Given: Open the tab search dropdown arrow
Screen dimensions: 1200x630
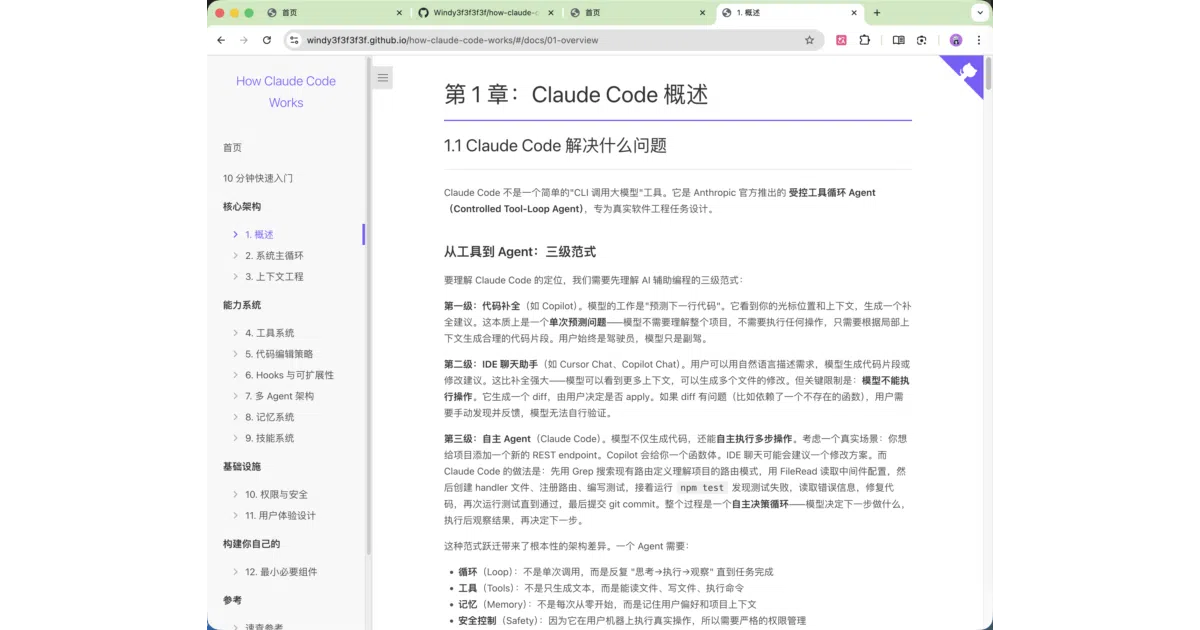Looking at the screenshot, I should click(x=981, y=13).
